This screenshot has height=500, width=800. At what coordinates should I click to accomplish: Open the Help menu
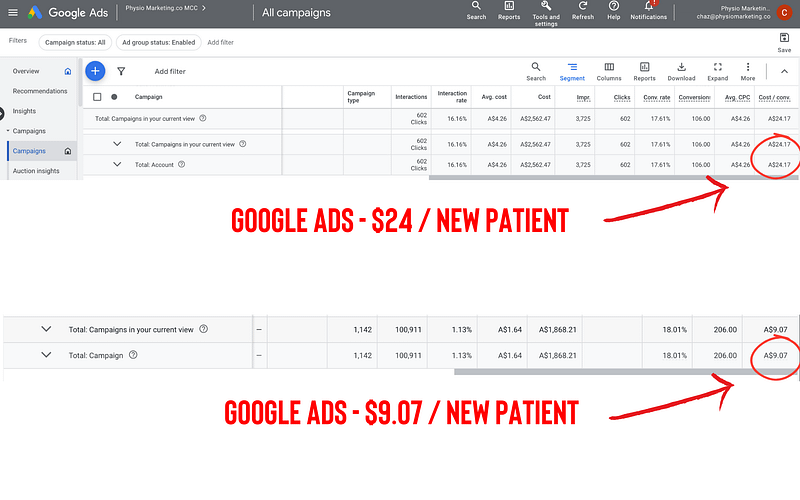[614, 10]
